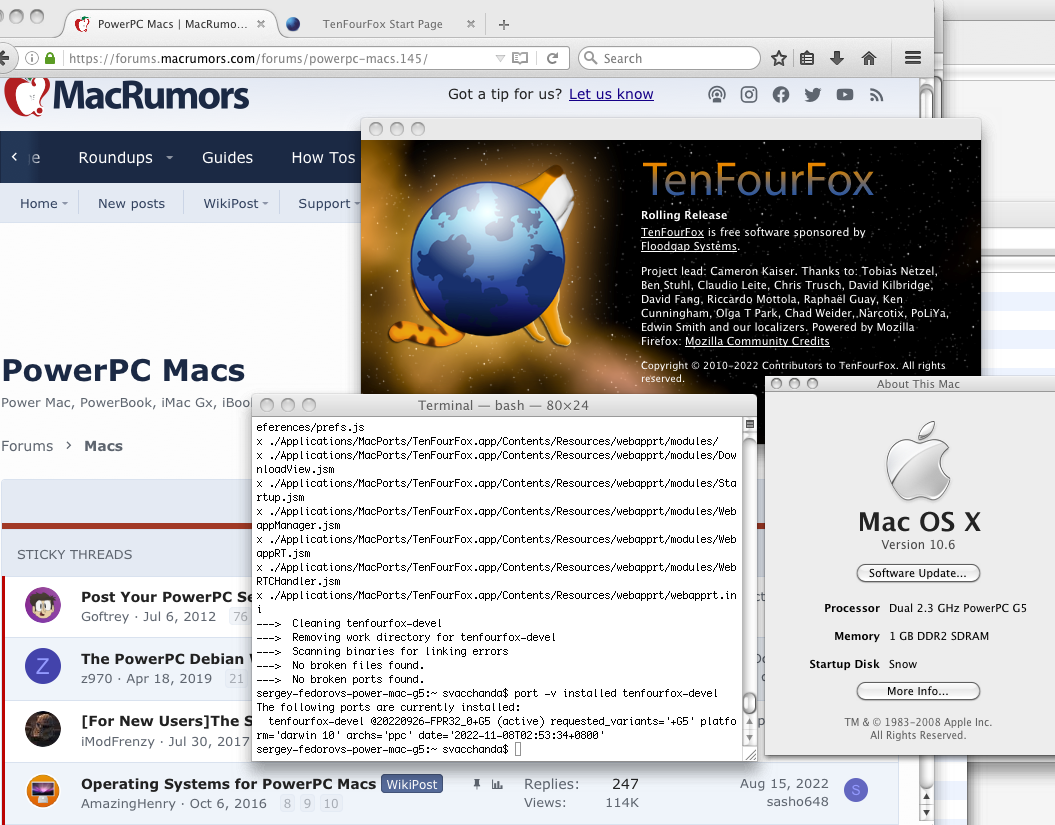Open MacRumors podcast icon
Viewport: 1055px width, 825px height.
click(717, 95)
